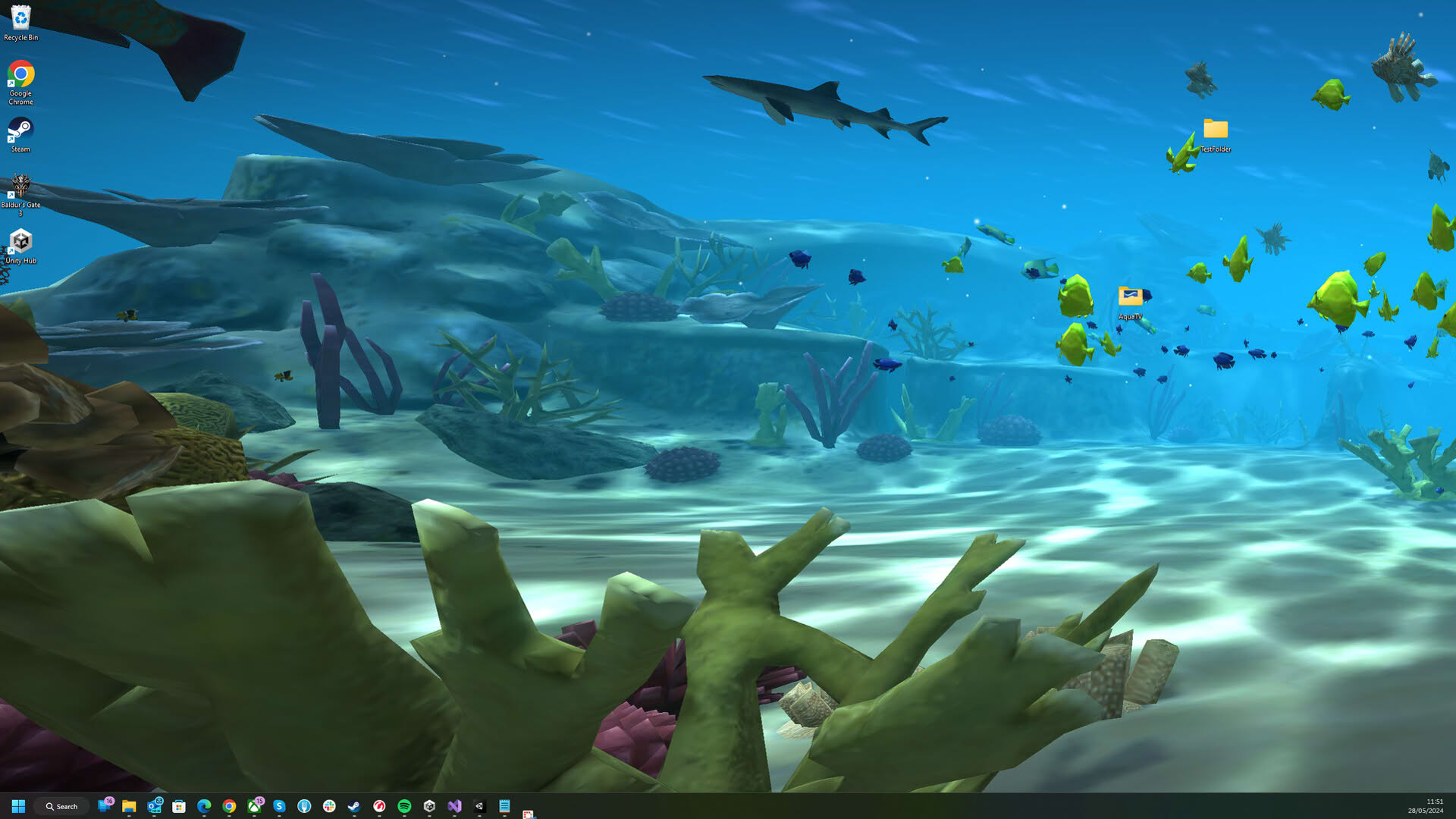Image resolution: width=1456 pixels, height=819 pixels.
Task: Open the Unity Editor from the taskbar
Action: pos(479,806)
